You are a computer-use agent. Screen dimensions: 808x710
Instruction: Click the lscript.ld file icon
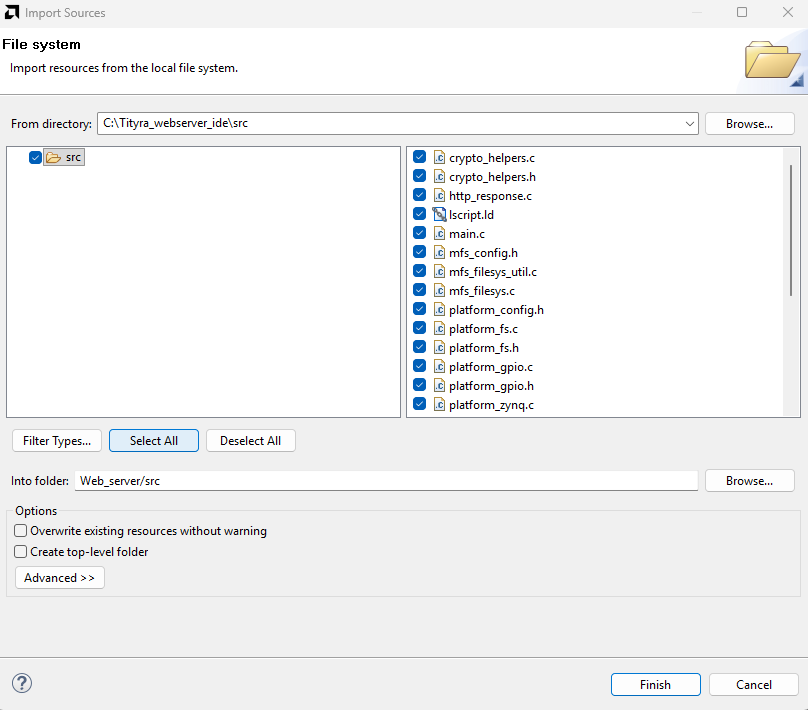pyautogui.click(x=439, y=215)
